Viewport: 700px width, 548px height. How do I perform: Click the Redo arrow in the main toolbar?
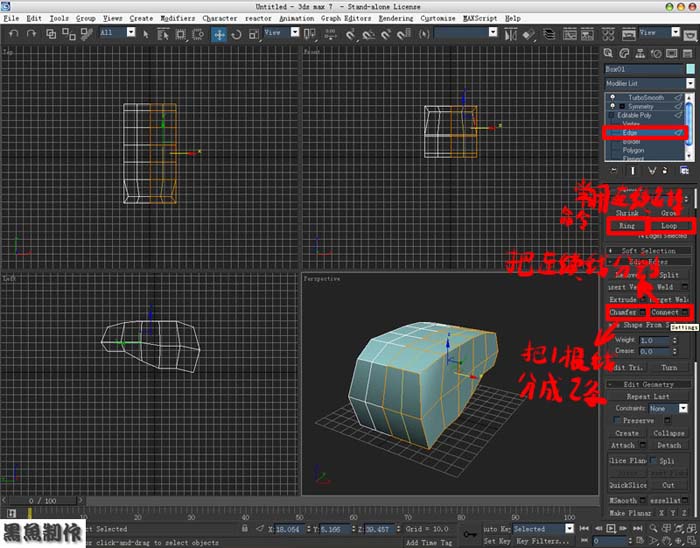[31, 33]
